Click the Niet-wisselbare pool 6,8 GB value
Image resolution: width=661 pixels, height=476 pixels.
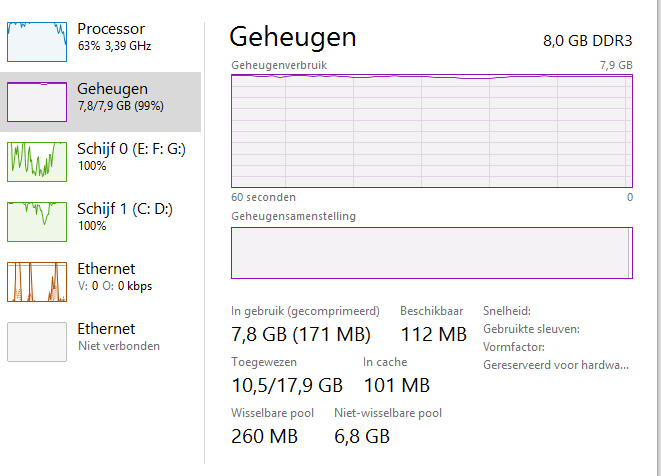[x=361, y=436]
